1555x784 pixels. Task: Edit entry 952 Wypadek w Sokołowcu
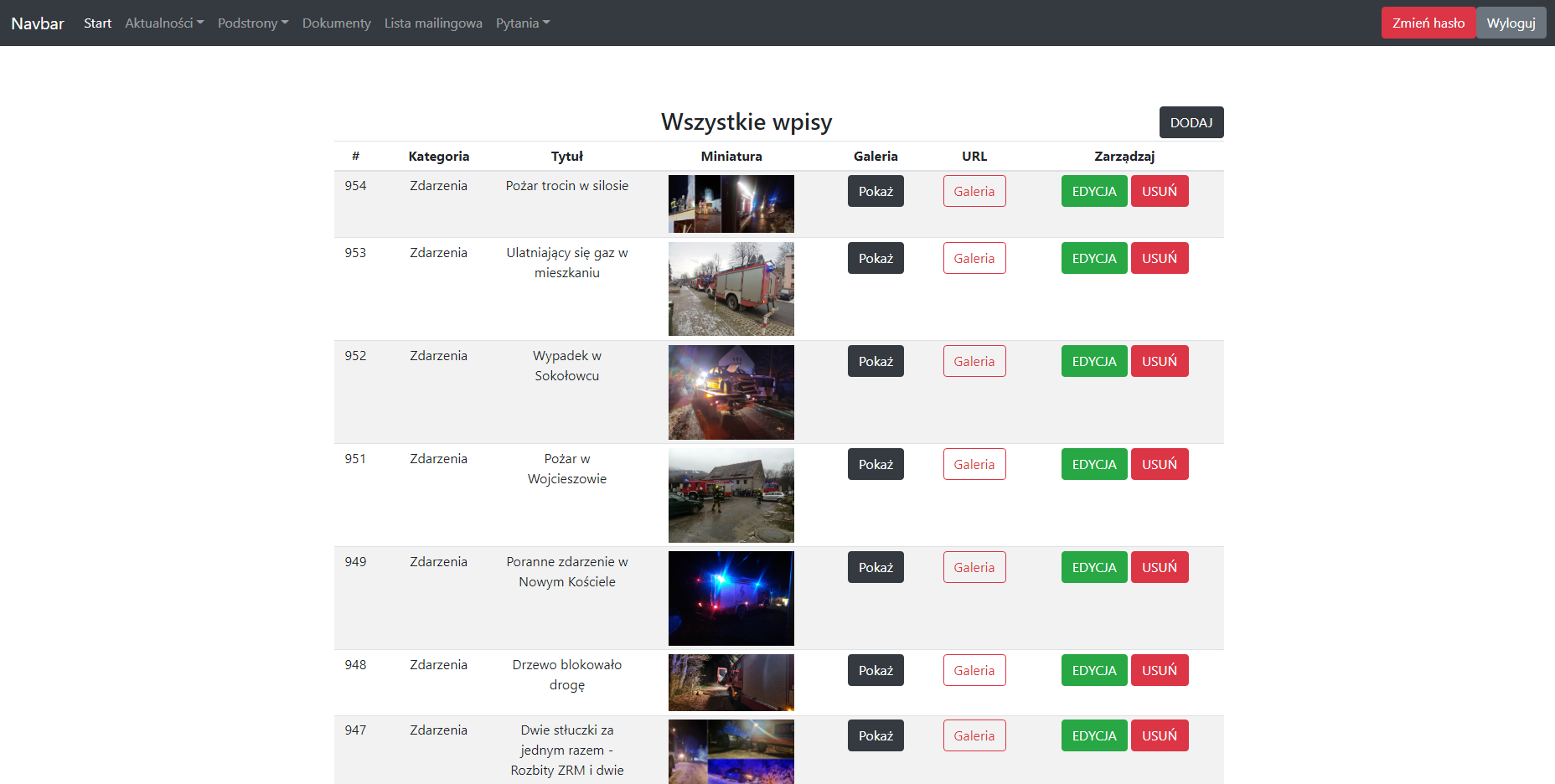(1094, 361)
